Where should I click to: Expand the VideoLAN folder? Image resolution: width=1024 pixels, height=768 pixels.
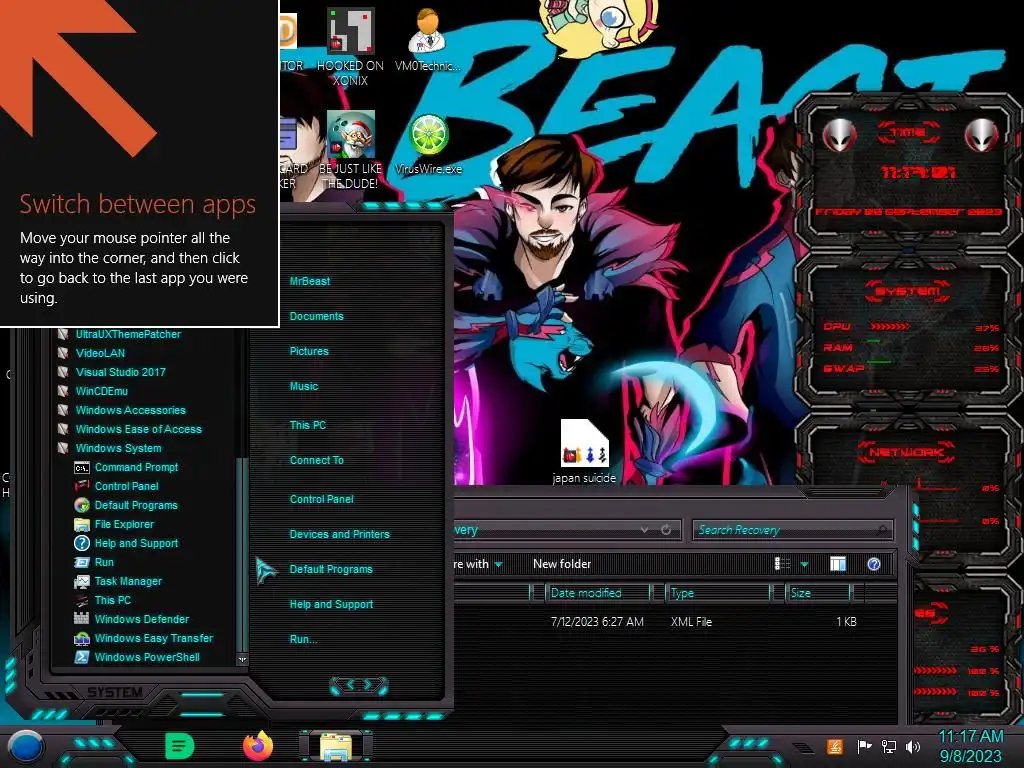[x=100, y=353]
